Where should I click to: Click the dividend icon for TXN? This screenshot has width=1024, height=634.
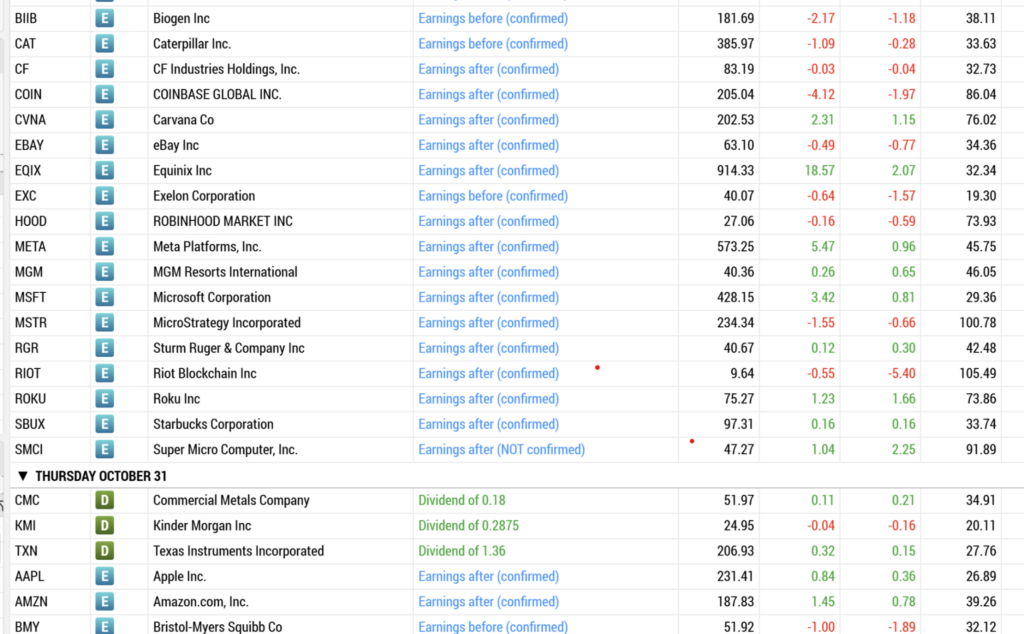[104, 551]
